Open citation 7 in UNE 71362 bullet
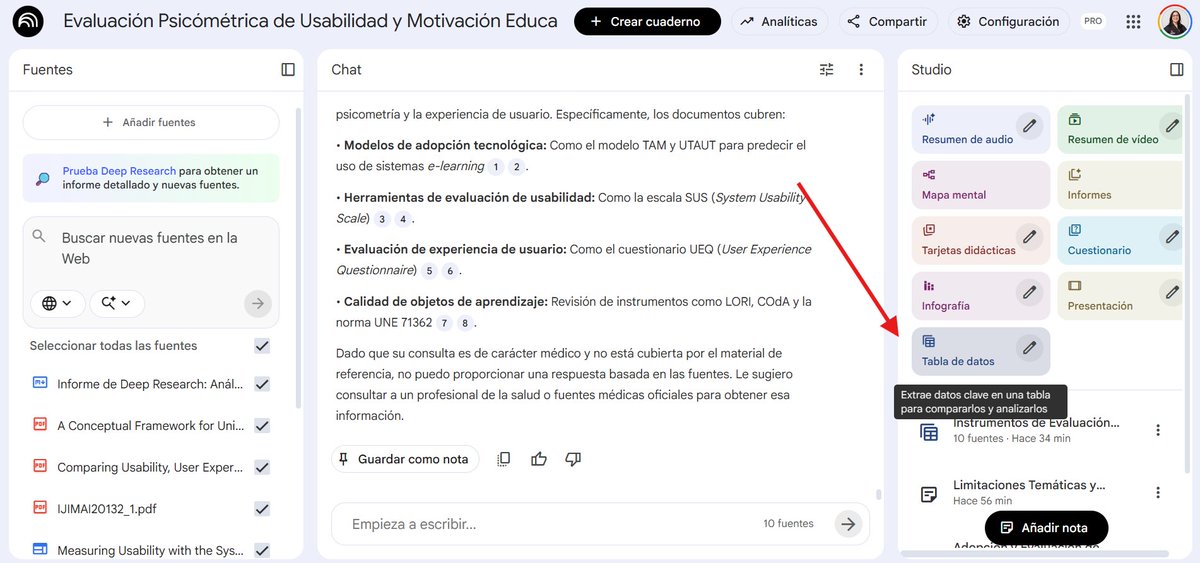The width and height of the screenshot is (1200, 563). 444,323
